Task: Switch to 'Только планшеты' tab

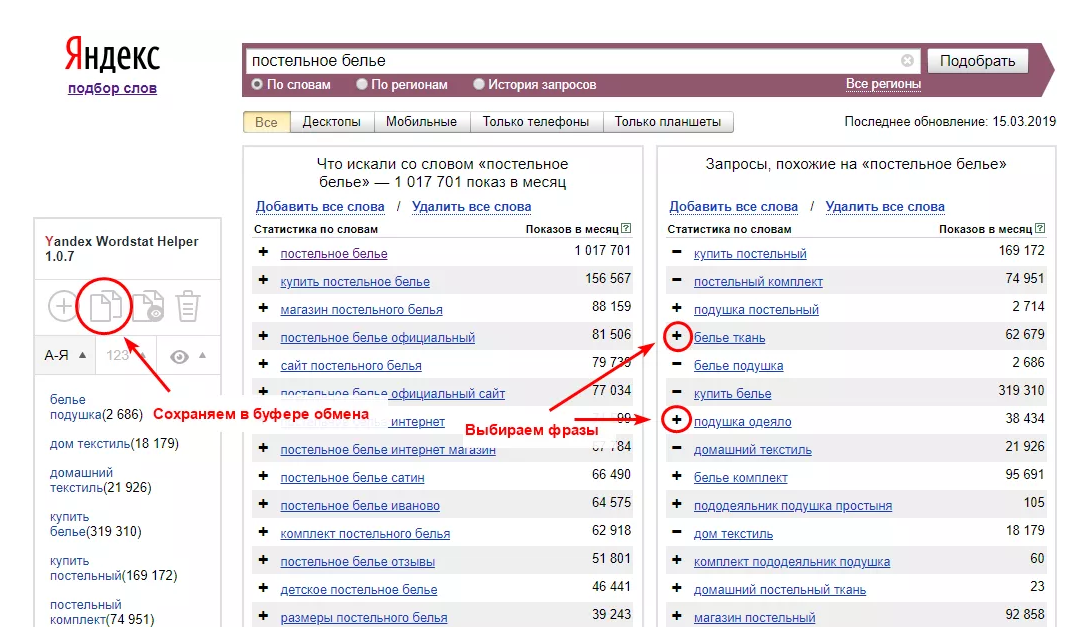Action: click(667, 122)
